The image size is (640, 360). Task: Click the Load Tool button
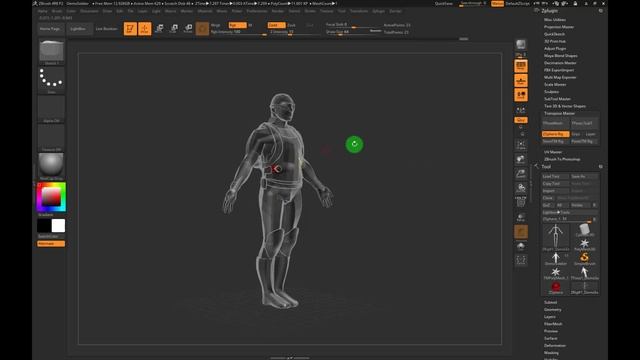[x=555, y=176]
